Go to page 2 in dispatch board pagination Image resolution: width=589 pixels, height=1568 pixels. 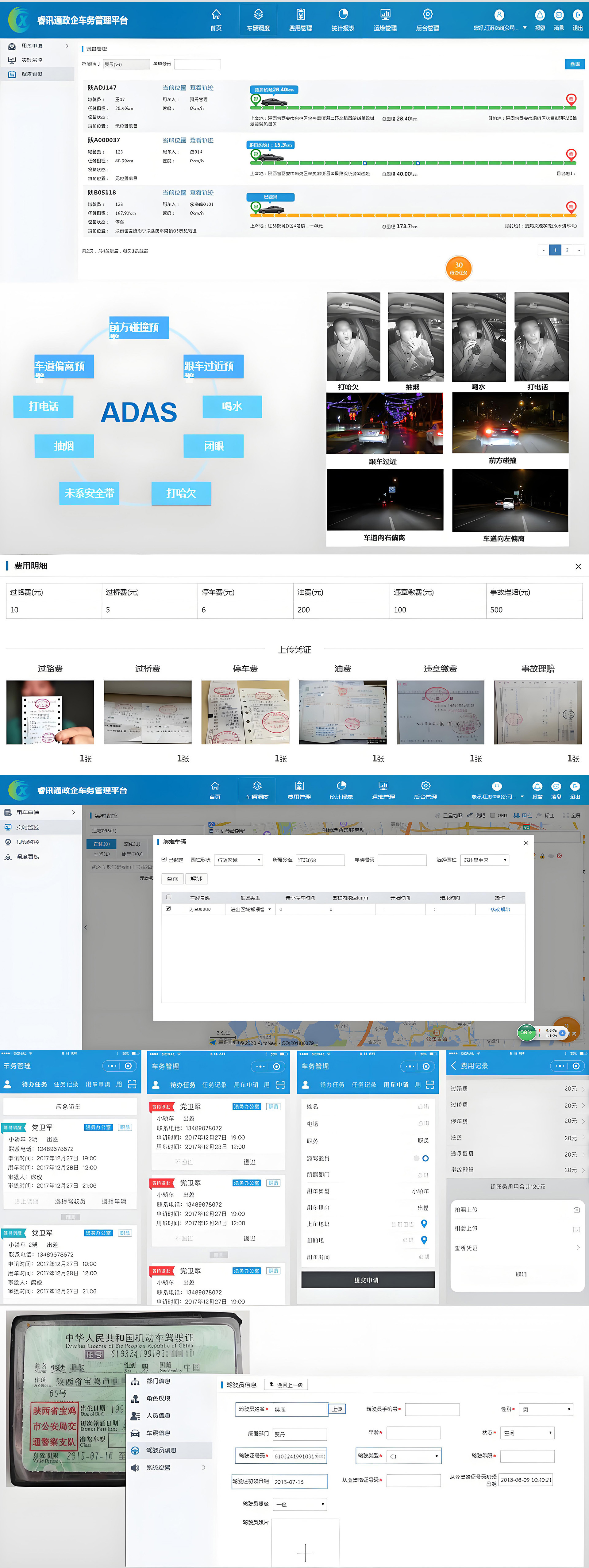pos(567,250)
